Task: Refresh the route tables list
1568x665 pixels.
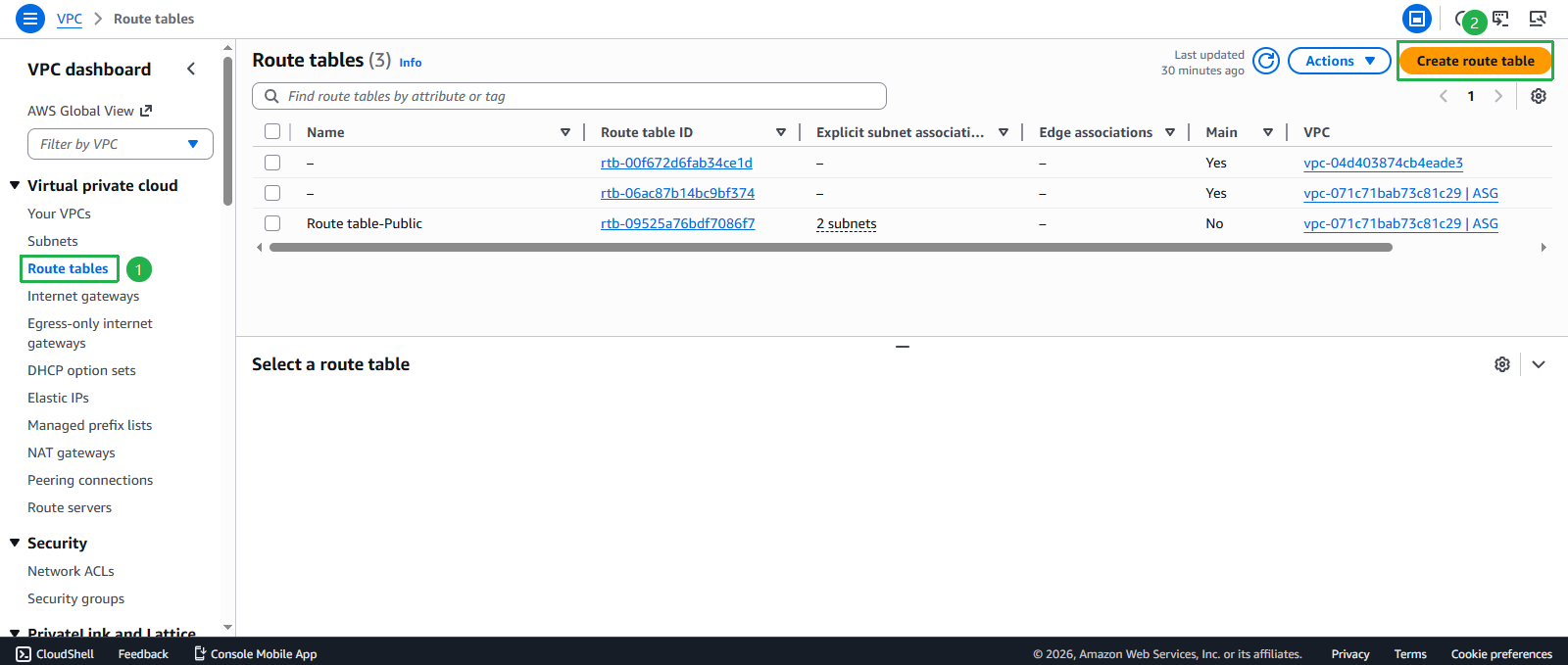Action: (1266, 61)
